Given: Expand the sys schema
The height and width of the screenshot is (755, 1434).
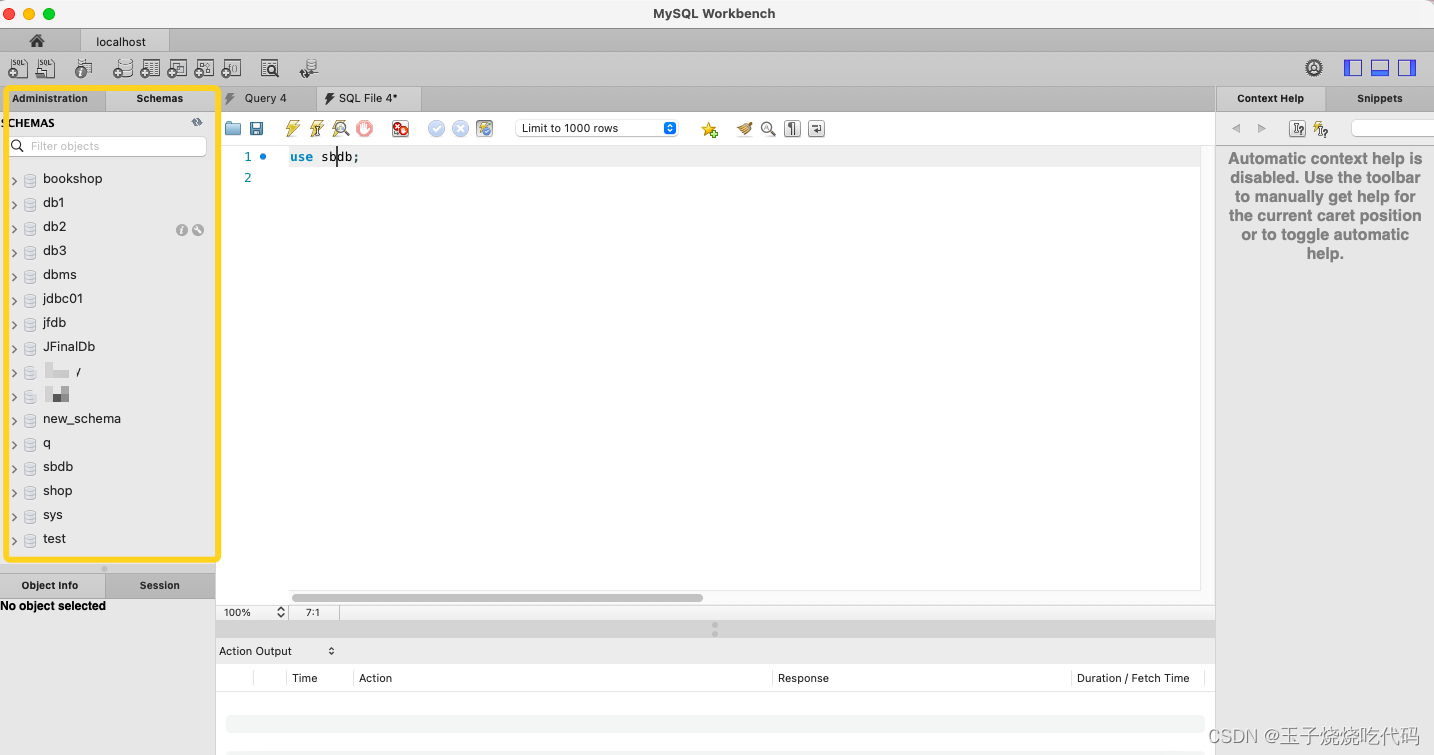Looking at the screenshot, I should tap(15, 516).
